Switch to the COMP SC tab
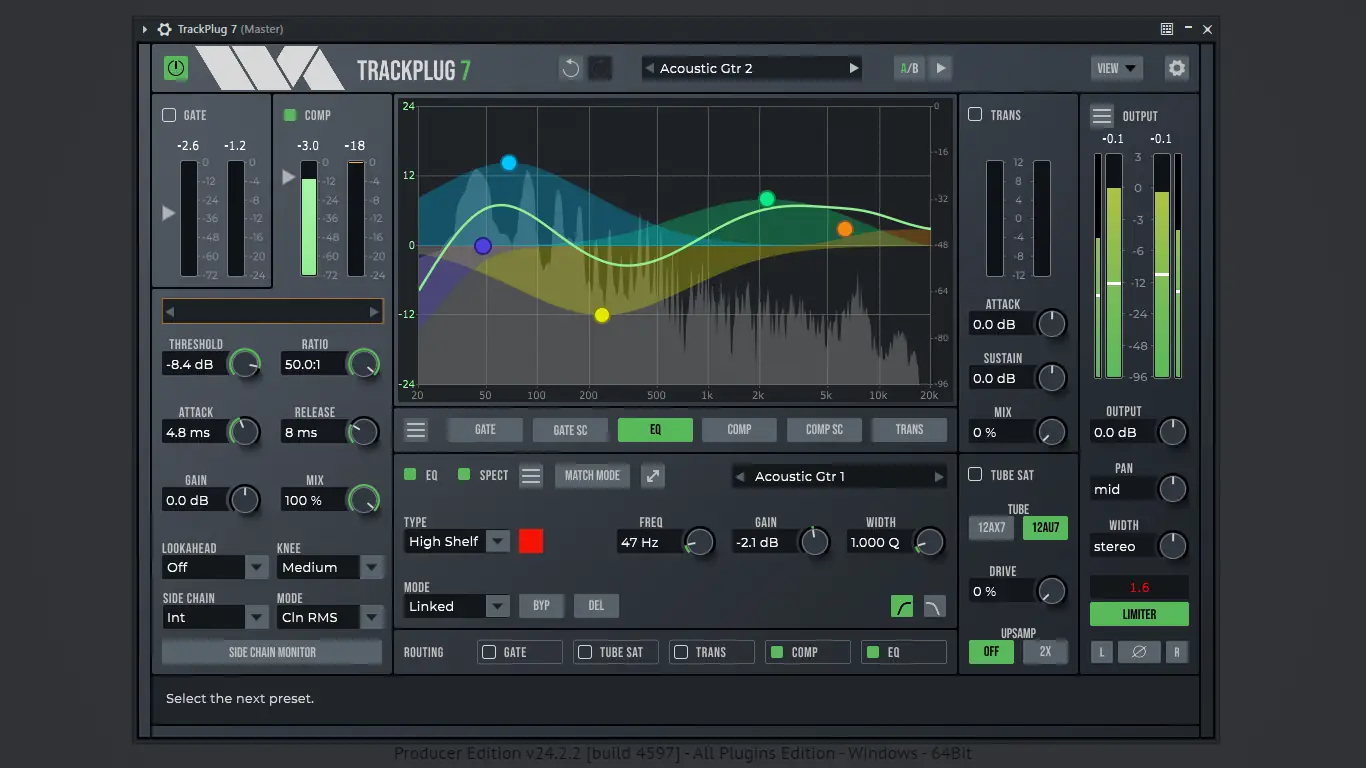1366x768 pixels. [823, 429]
